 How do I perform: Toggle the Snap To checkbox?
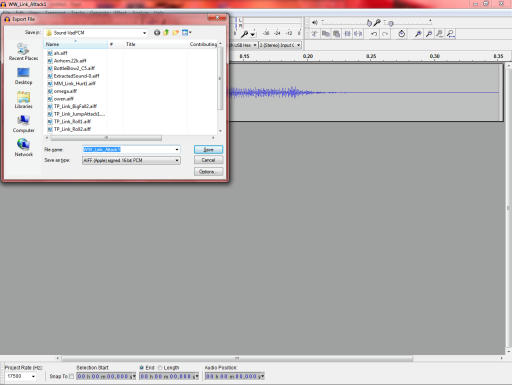coord(71,376)
